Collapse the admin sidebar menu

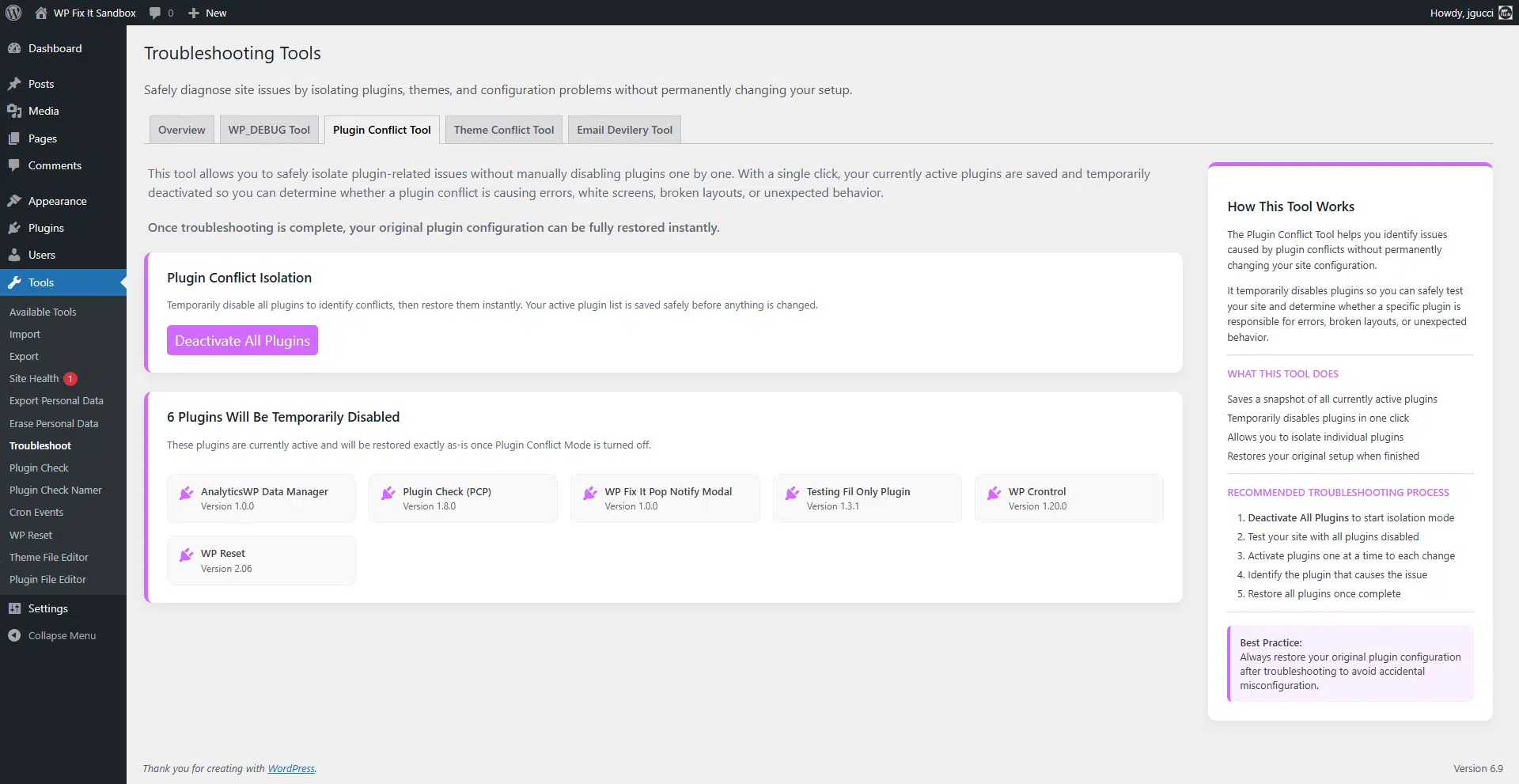tap(15, 635)
